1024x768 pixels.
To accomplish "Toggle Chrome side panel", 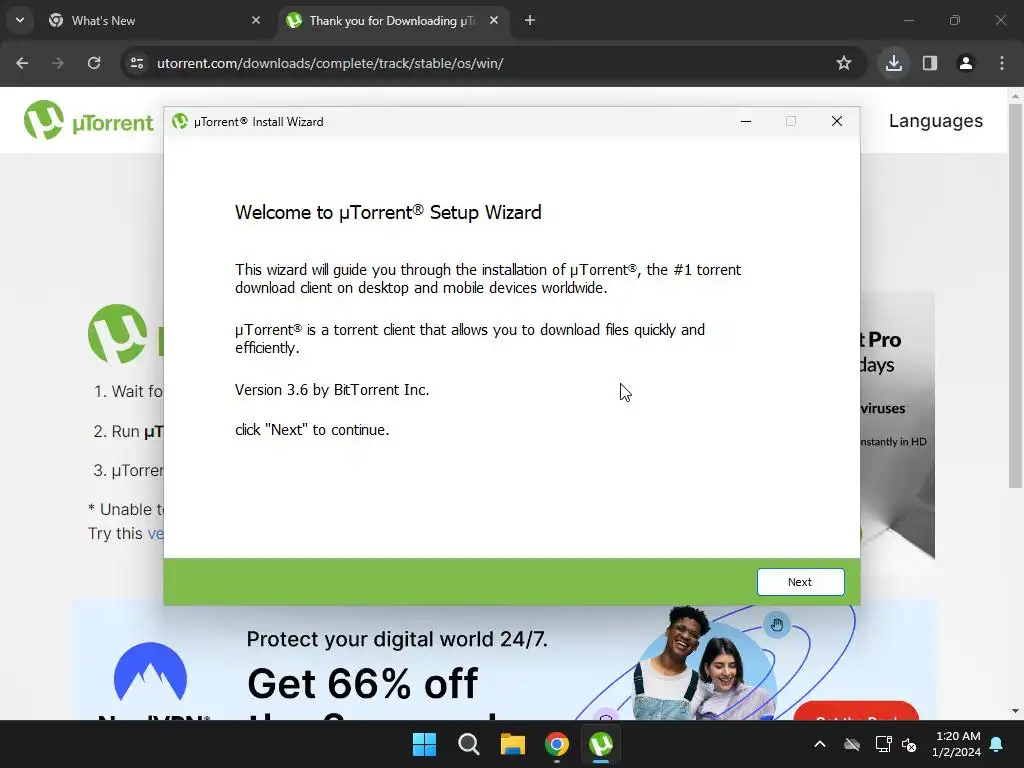I will pos(930,63).
